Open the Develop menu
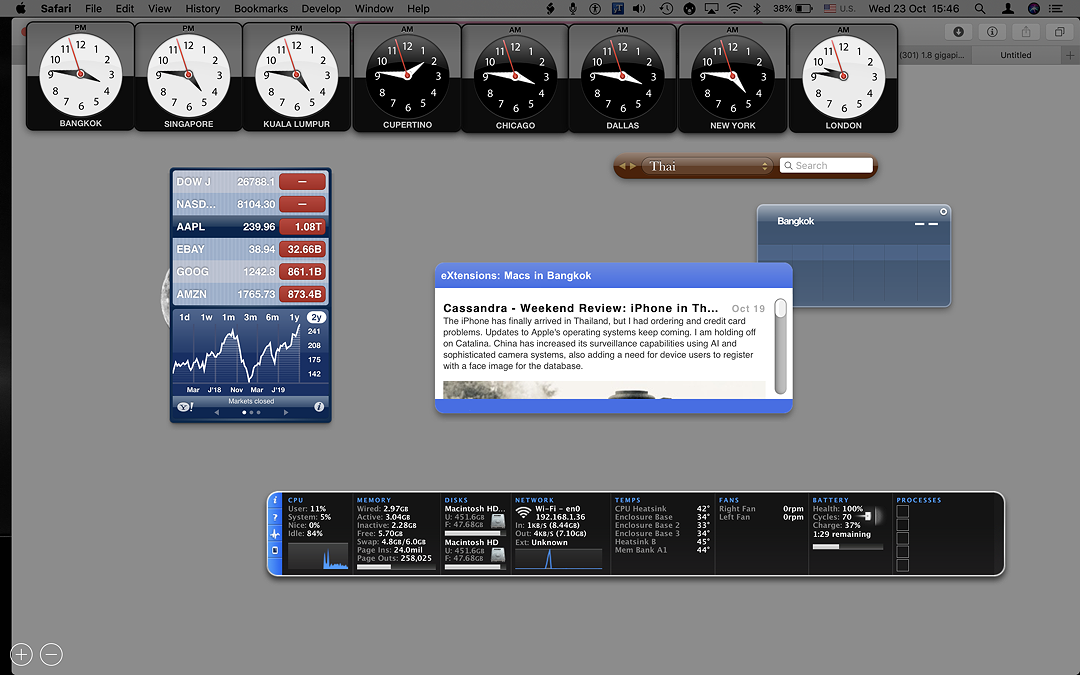Viewport: 1080px width, 675px height. click(321, 8)
